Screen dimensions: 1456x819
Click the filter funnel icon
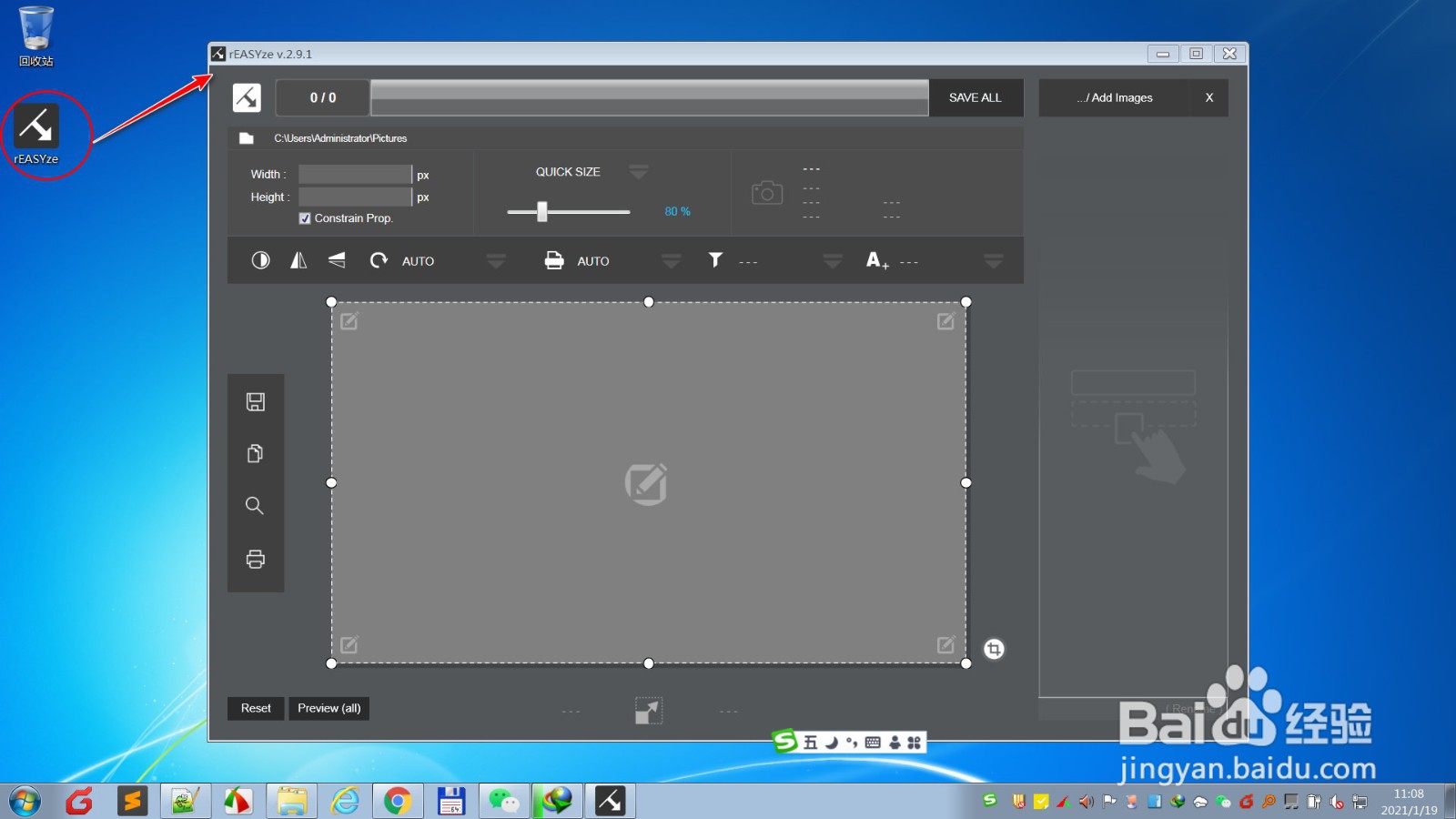pyautogui.click(x=715, y=260)
